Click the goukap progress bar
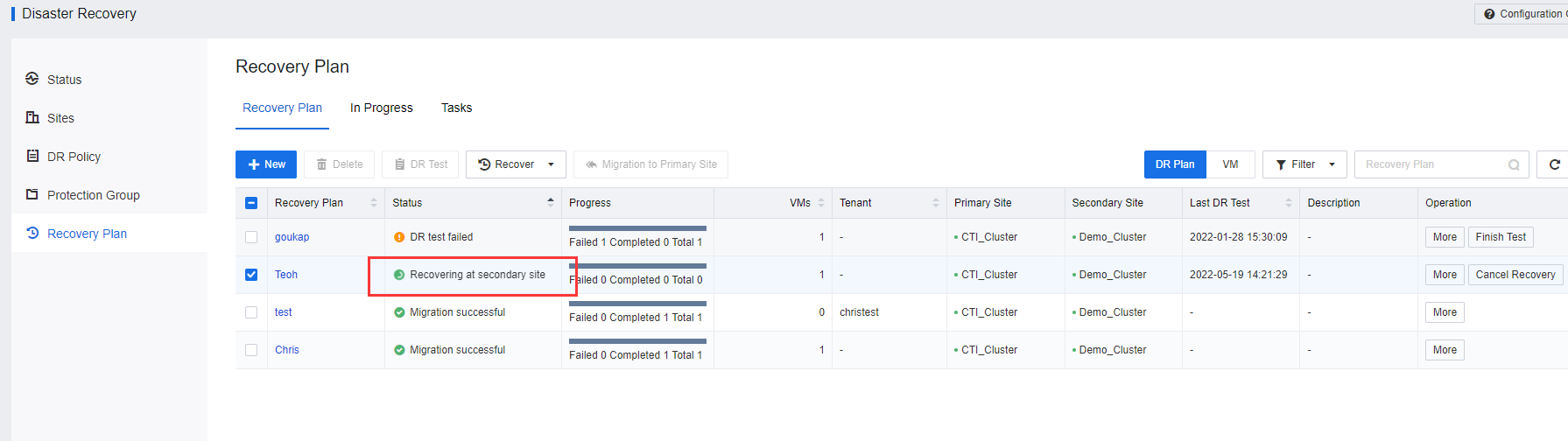 637,228
